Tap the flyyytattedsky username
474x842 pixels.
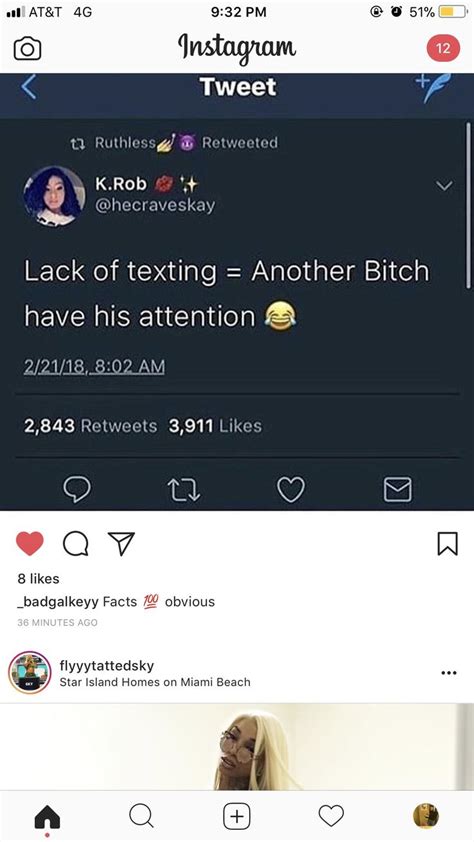click(107, 666)
